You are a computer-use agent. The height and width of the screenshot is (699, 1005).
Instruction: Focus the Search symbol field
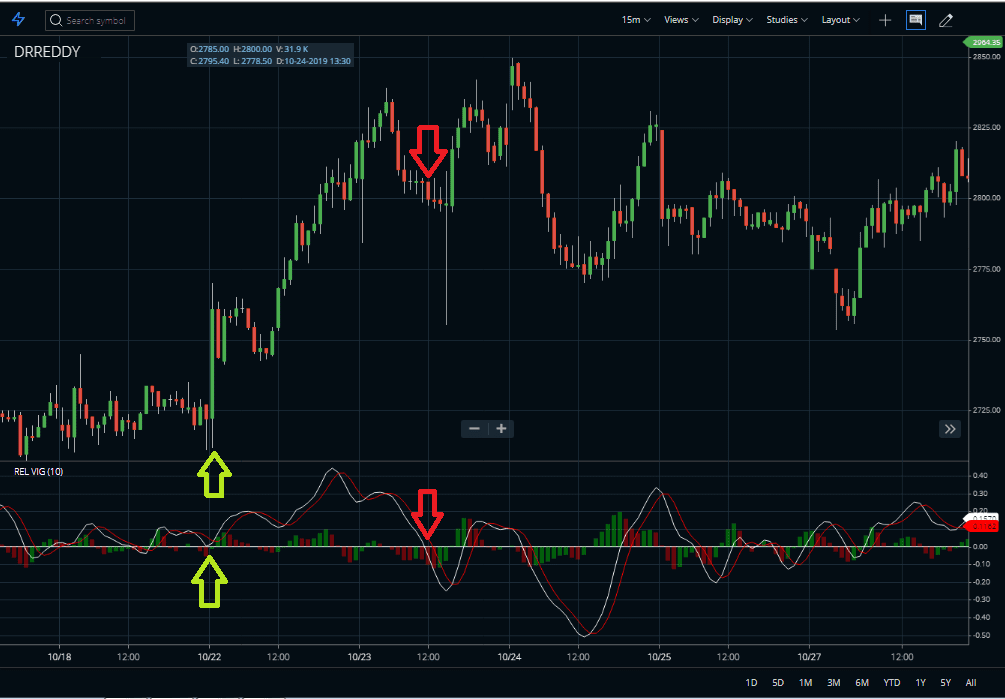90,21
